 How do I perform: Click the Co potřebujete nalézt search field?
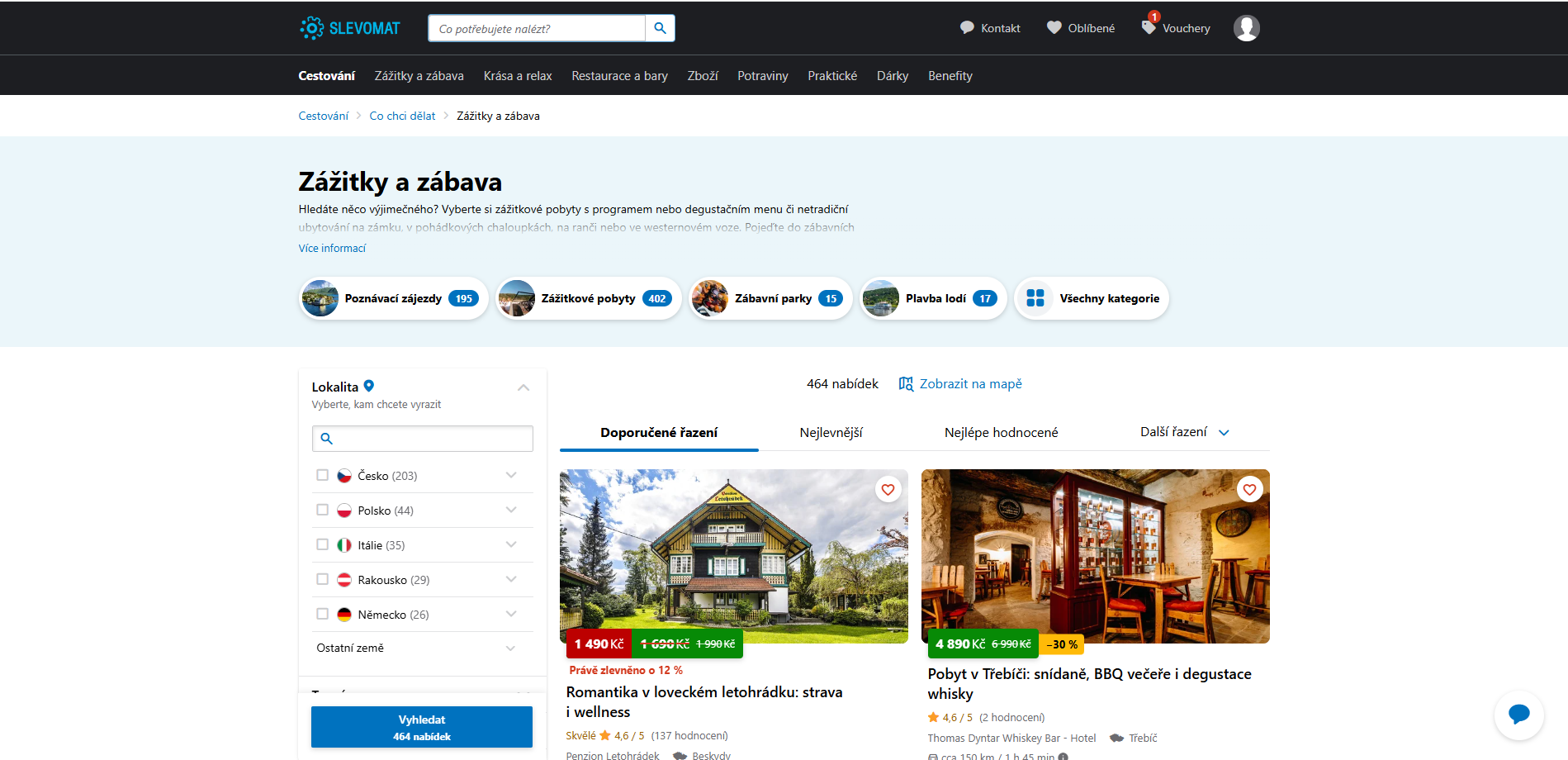tap(537, 28)
